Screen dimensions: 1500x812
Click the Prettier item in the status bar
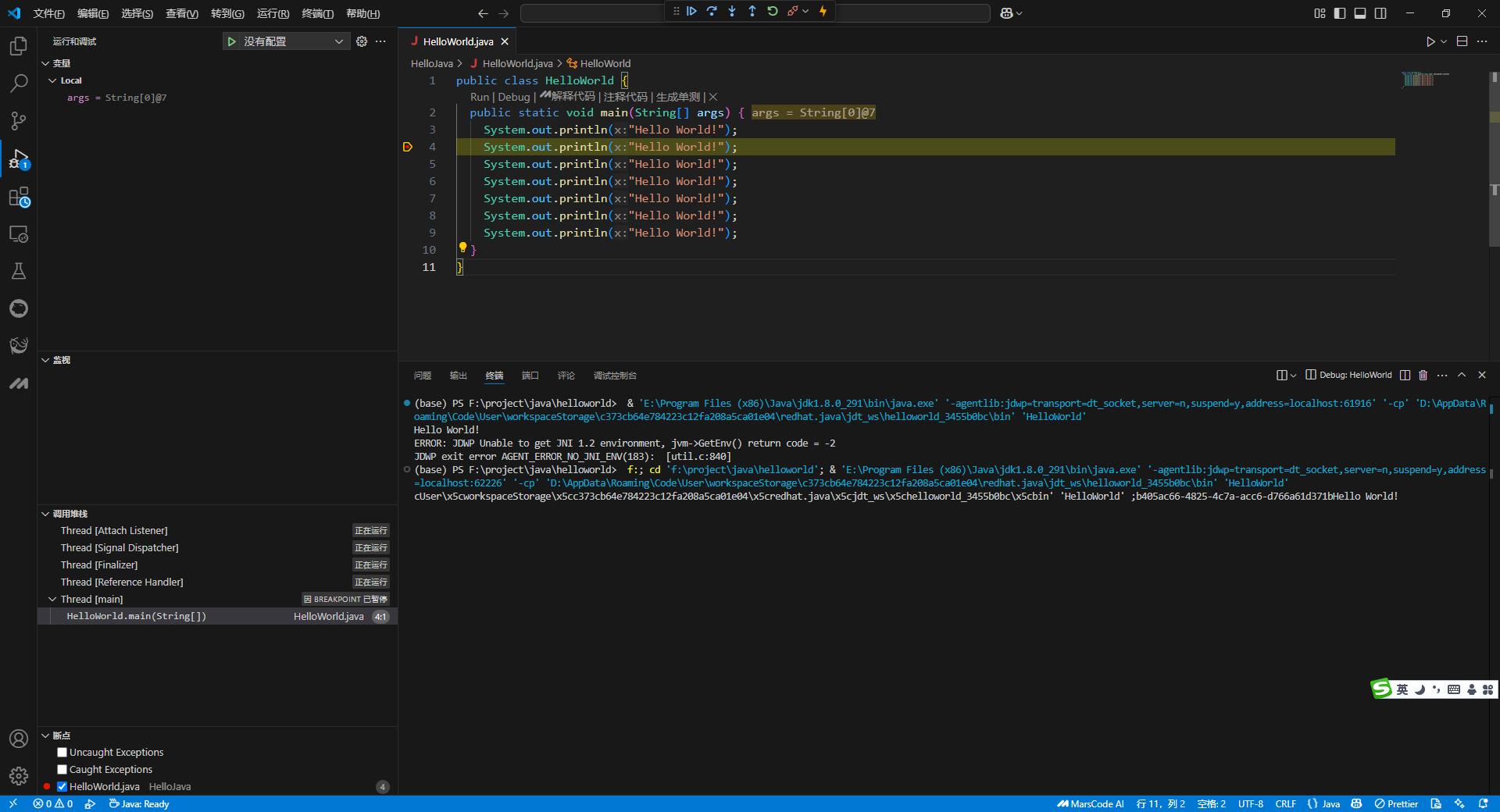[1396, 803]
